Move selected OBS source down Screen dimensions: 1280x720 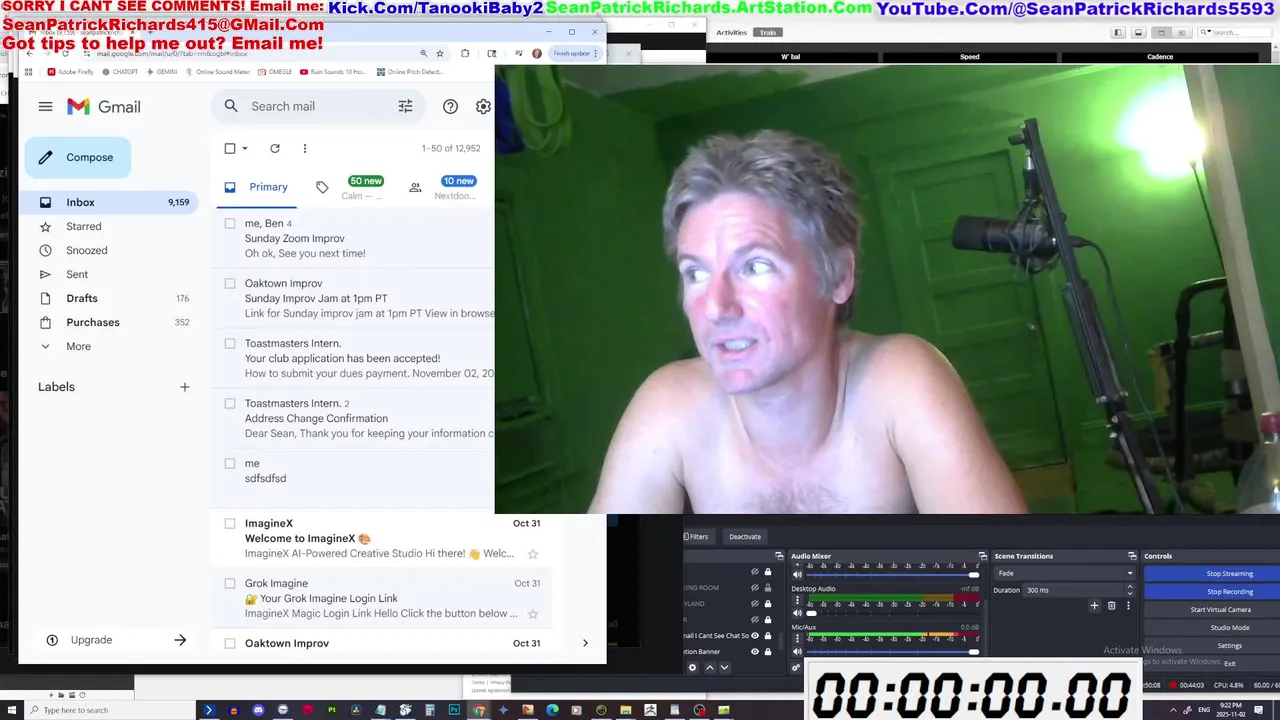click(x=725, y=668)
